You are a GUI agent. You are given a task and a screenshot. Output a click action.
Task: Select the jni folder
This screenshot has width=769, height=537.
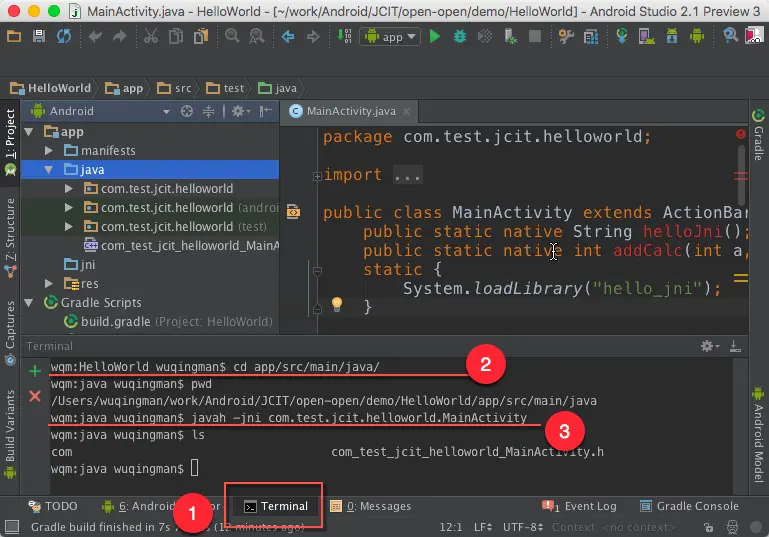[x=80, y=265]
